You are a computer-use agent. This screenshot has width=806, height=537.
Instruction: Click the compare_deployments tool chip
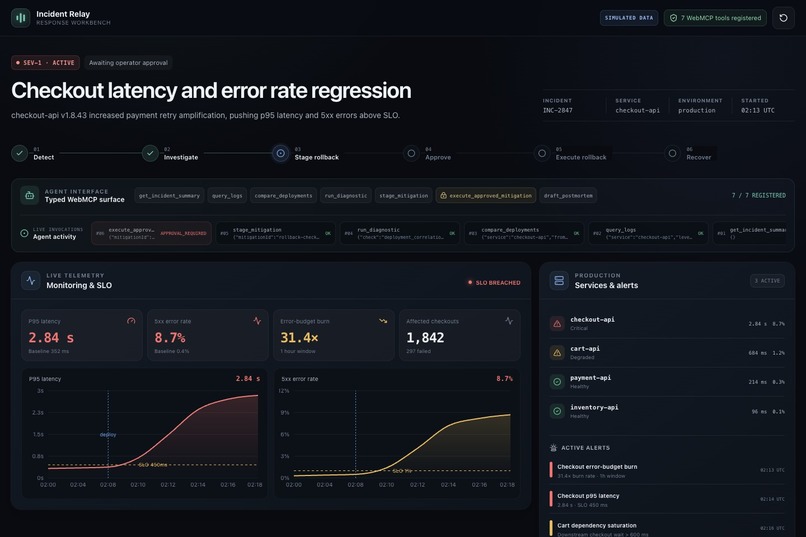pos(283,196)
